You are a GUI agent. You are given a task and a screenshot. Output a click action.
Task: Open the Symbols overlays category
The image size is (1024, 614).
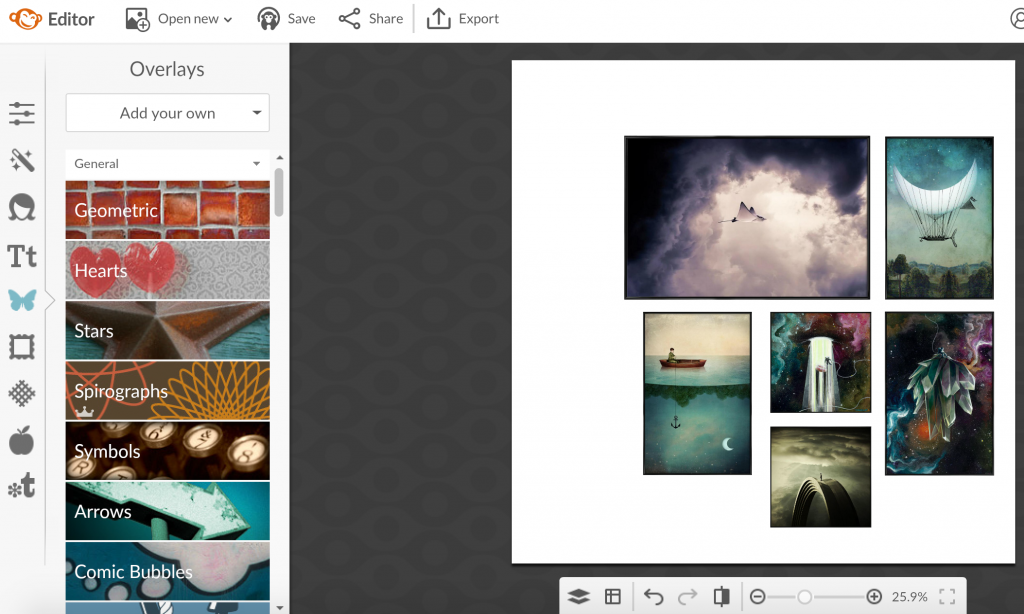(x=167, y=451)
